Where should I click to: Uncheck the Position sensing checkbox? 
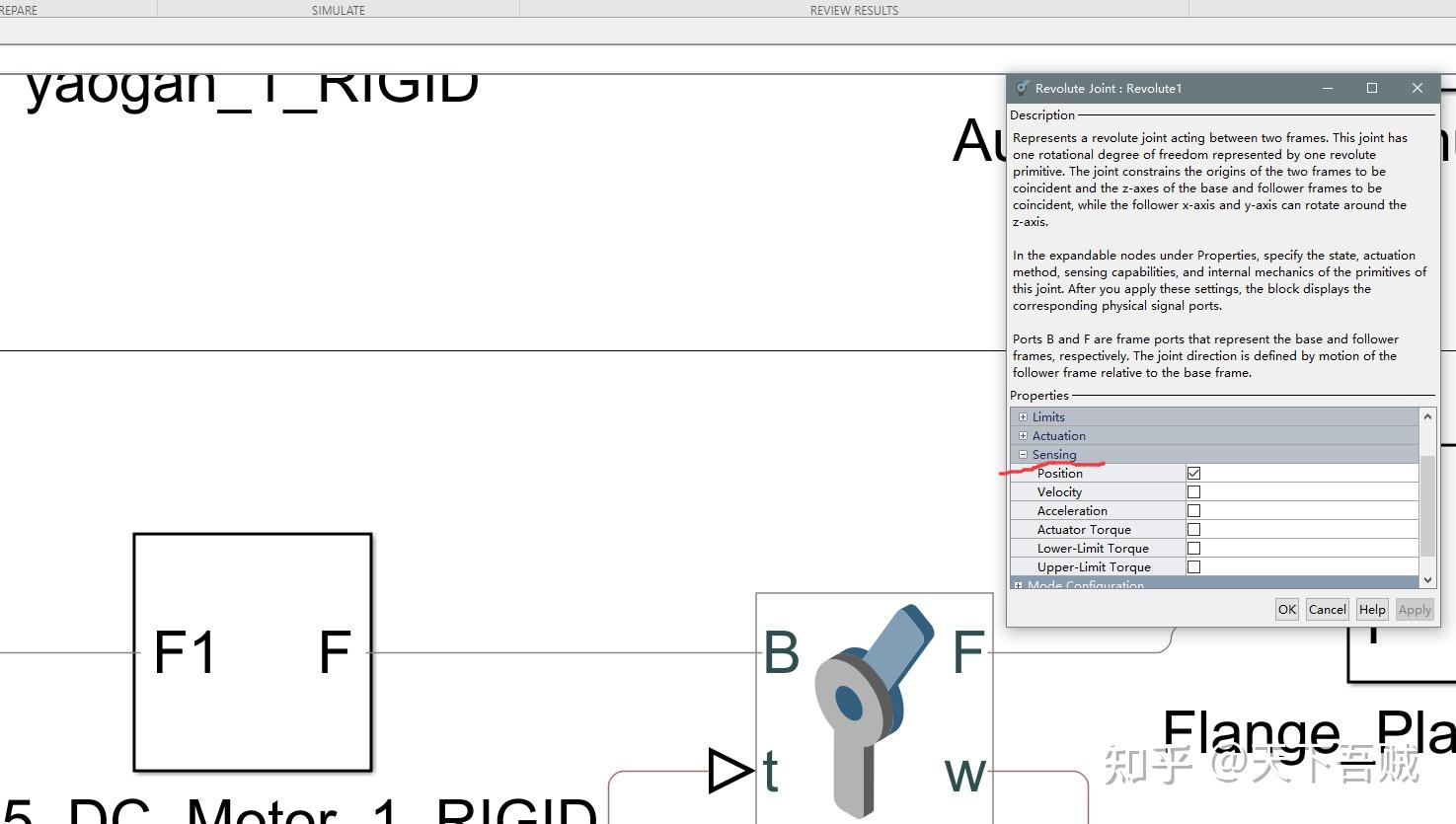click(x=1193, y=472)
